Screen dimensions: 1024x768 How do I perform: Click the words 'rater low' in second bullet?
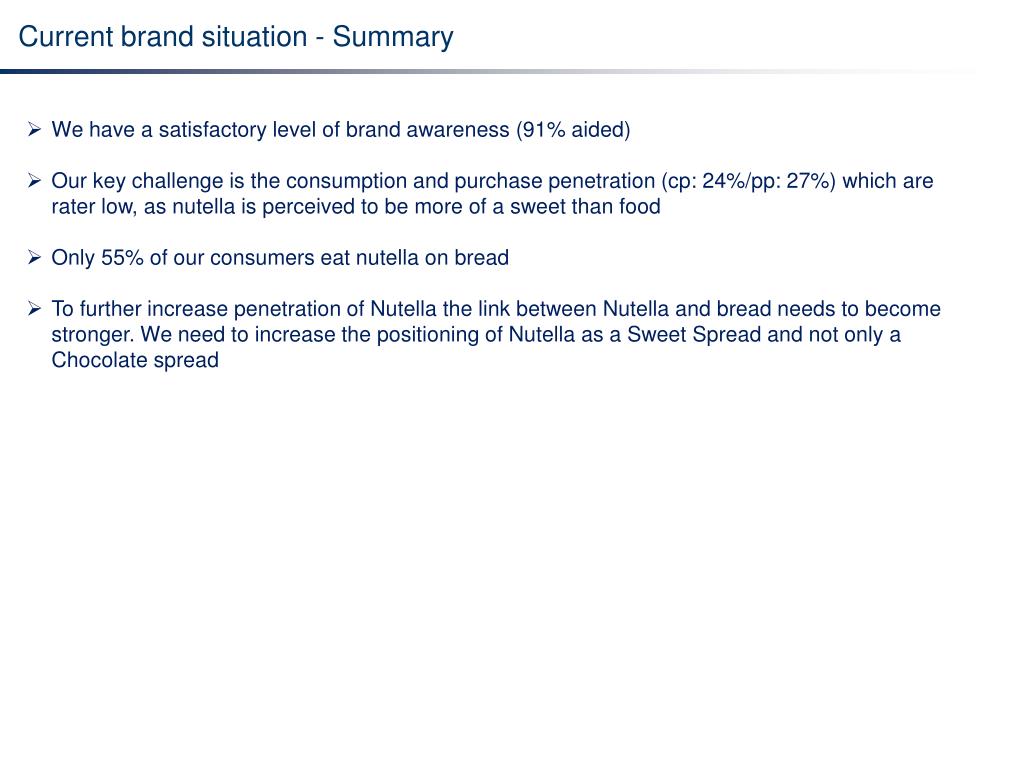click(x=93, y=206)
